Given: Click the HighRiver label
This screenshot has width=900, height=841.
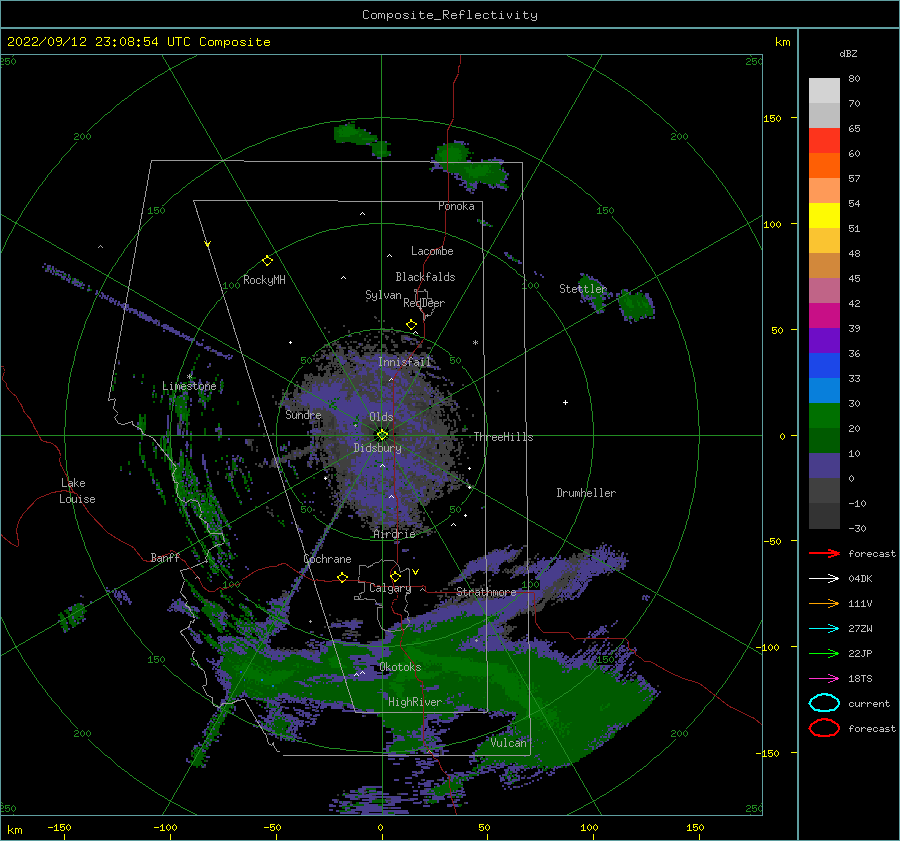Looking at the screenshot, I should [415, 702].
